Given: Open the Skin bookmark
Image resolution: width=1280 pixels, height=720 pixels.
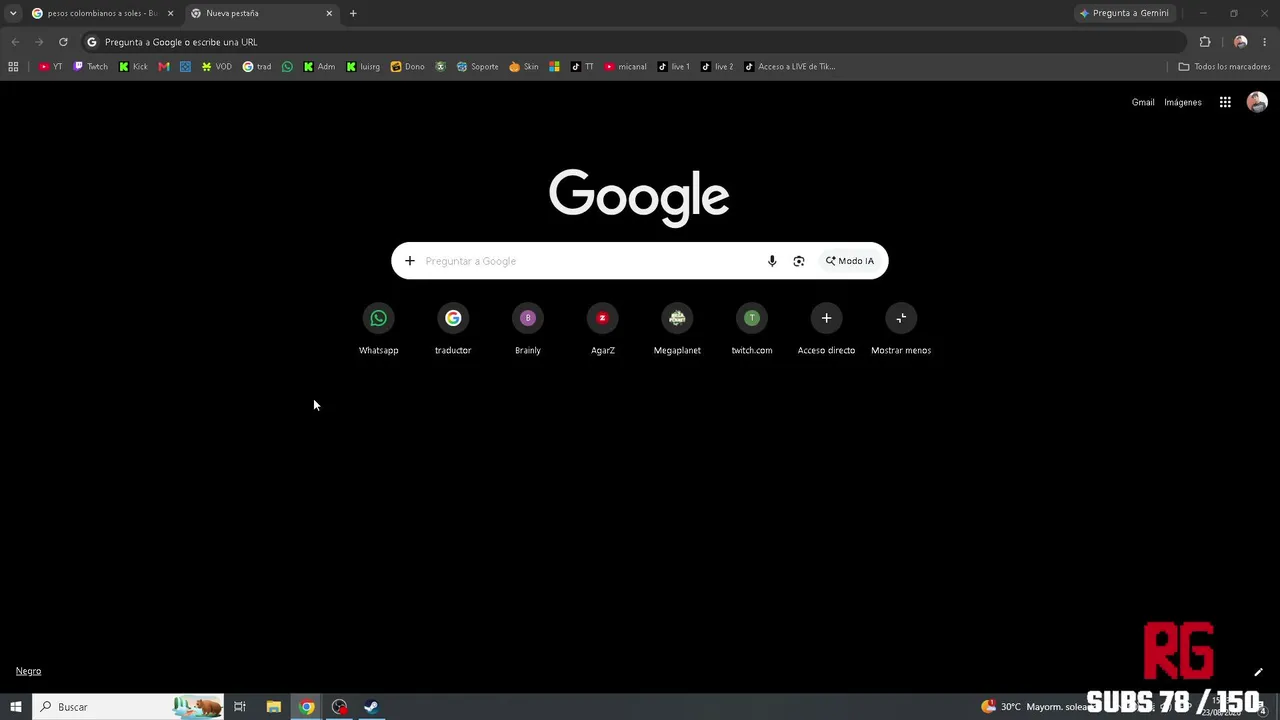Looking at the screenshot, I should click(x=524, y=67).
